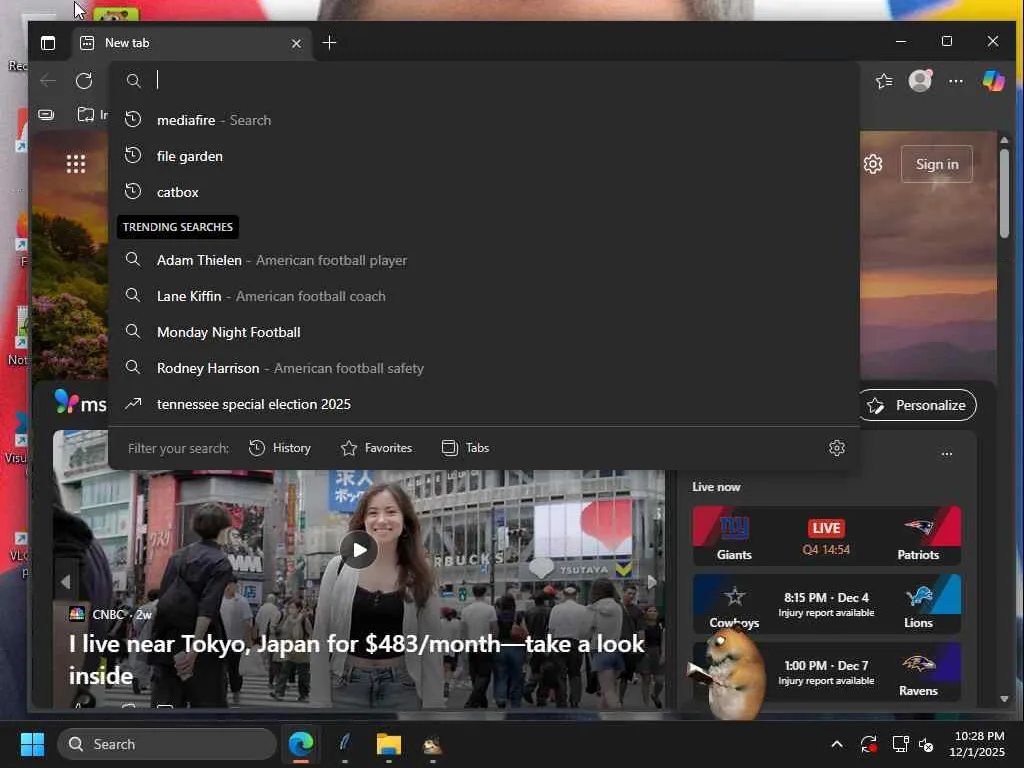Open Cowboys vs Lions game card

coord(826,604)
